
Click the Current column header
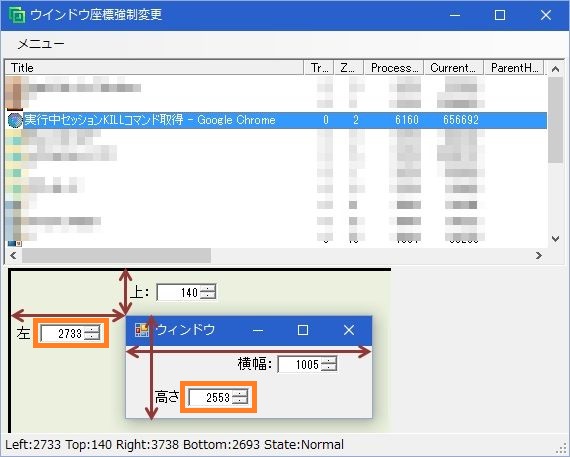(x=454, y=68)
